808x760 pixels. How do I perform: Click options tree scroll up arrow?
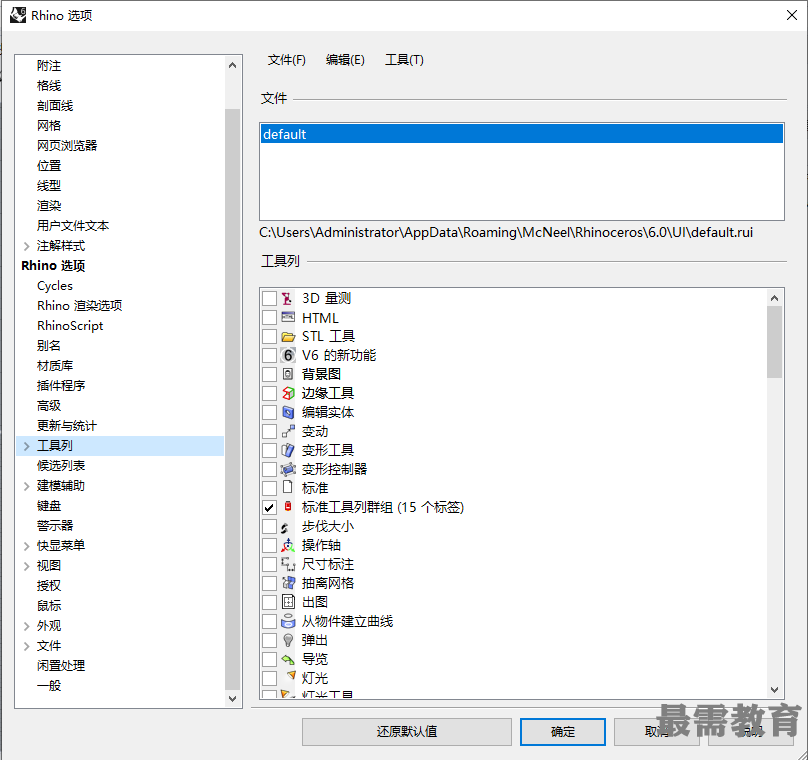[232, 65]
